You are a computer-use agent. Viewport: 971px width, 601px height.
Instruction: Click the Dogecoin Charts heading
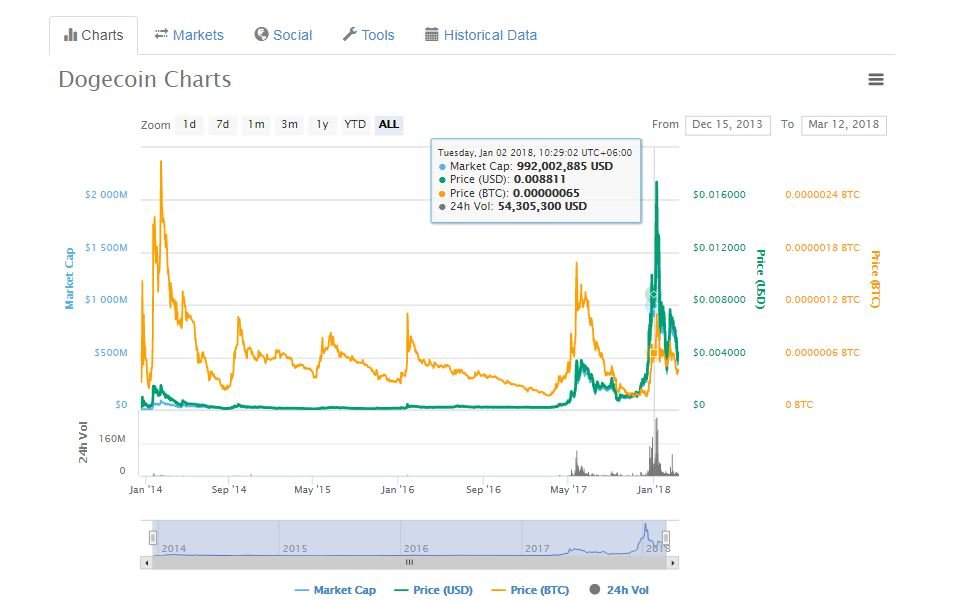tap(145, 79)
